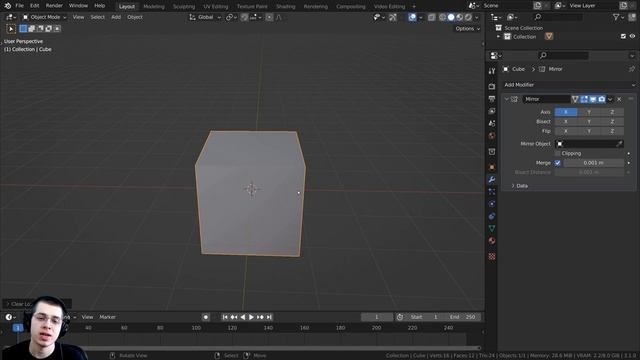Expand the Collection in the outliner
Screen dimensions: 640x360
pos(498,37)
